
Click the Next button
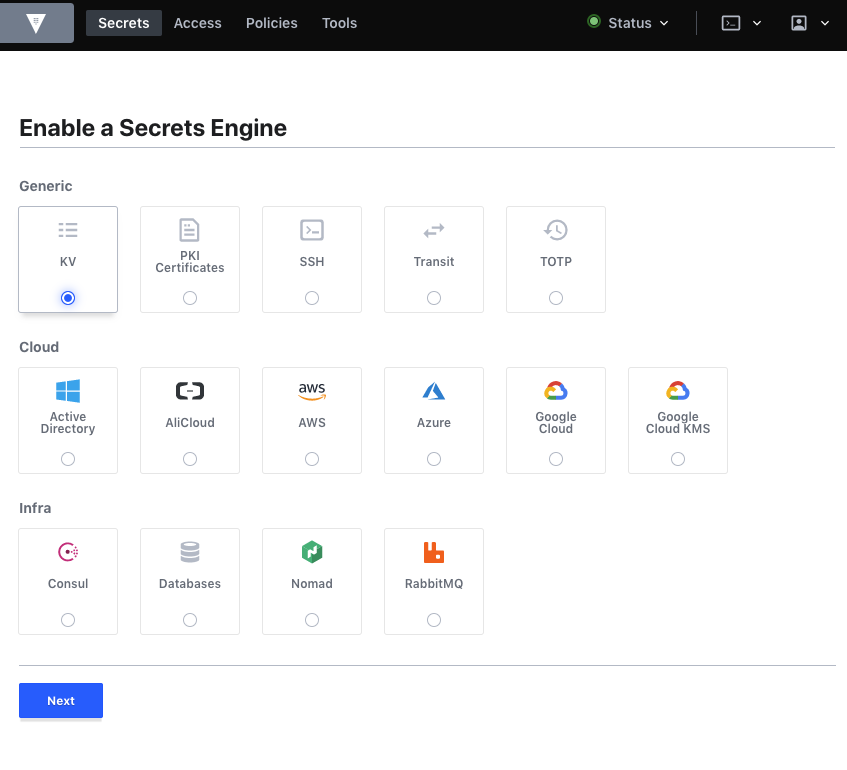coord(61,700)
